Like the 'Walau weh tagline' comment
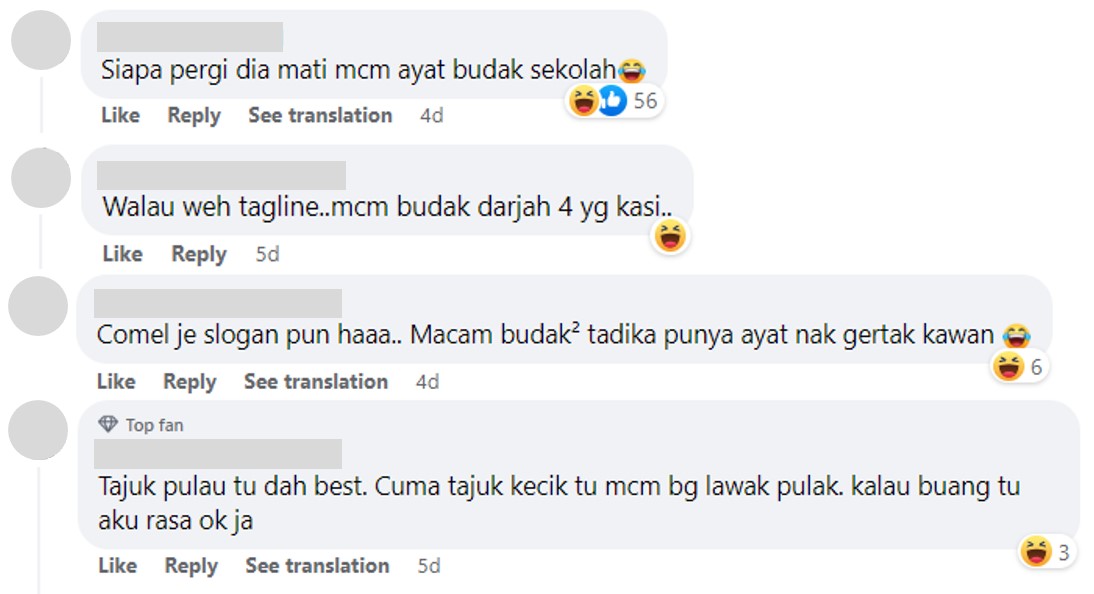The image size is (1094, 594). [x=122, y=254]
